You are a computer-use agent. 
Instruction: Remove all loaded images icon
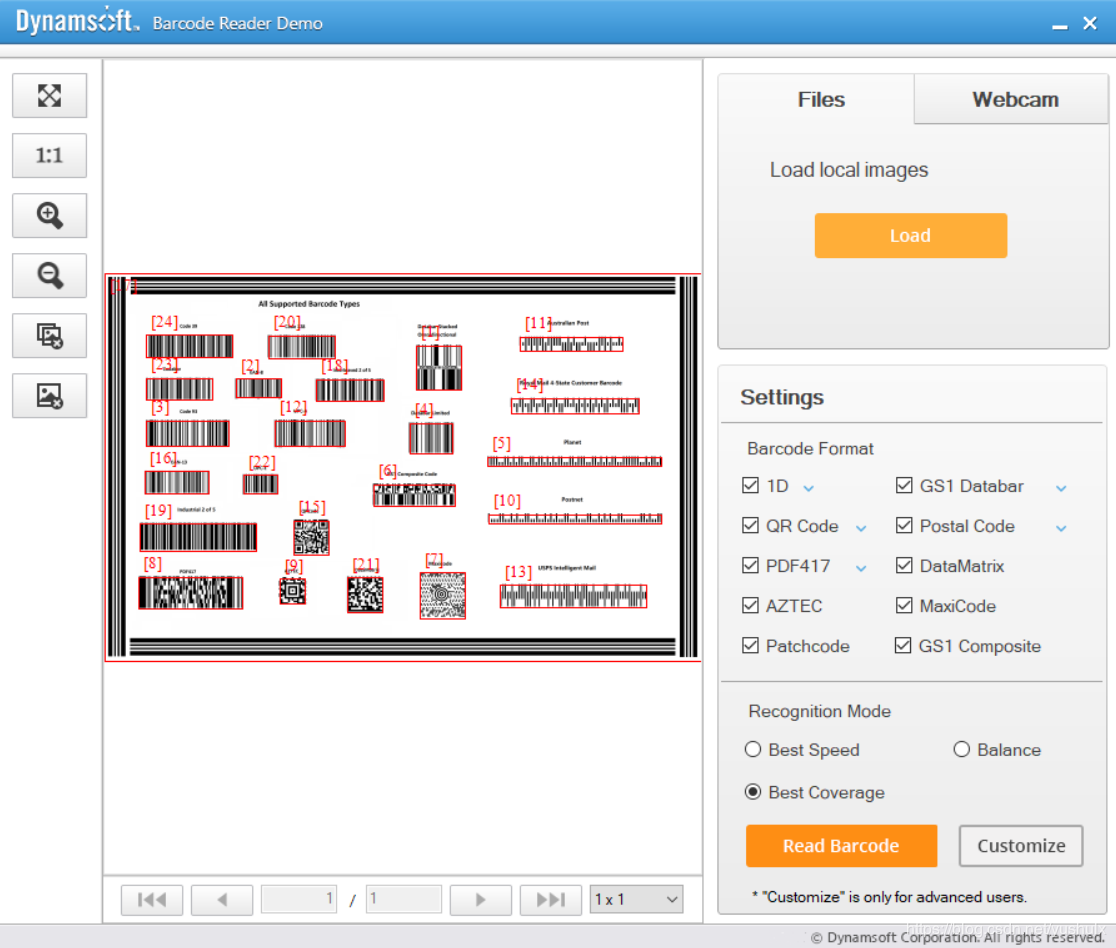pos(49,335)
